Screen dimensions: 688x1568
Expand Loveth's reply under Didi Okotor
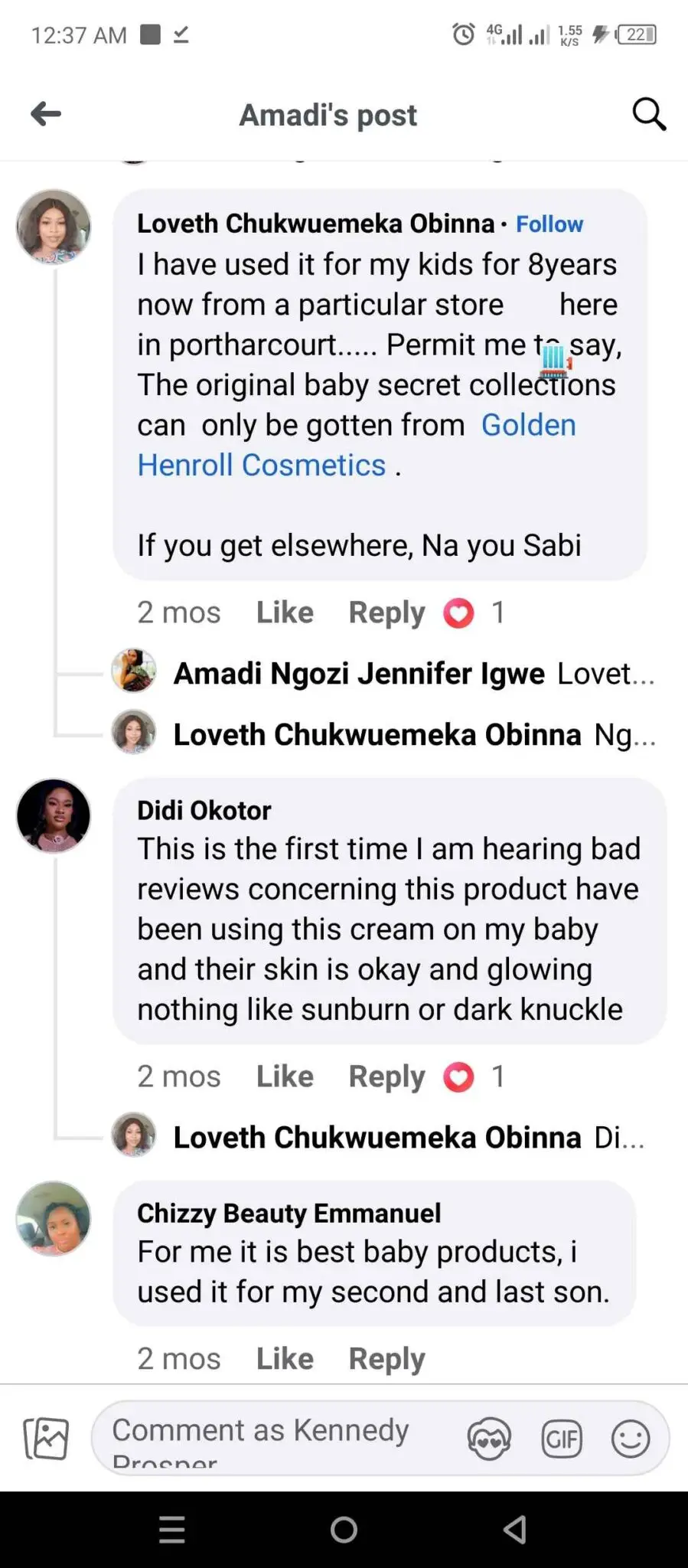click(408, 1138)
